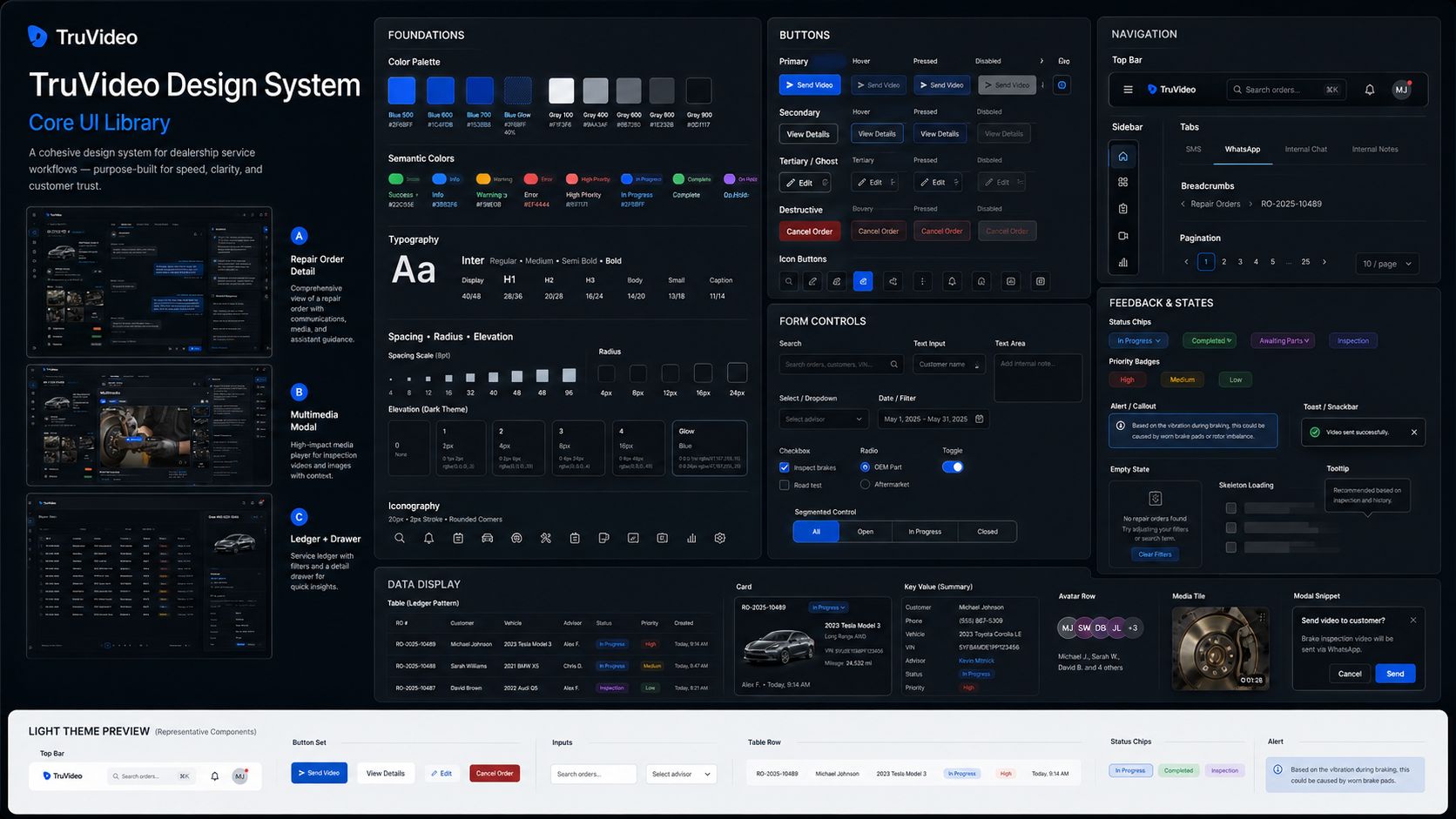Viewport: 1456px width, 819px height.
Task: Switch to the WhatsApp tab
Action: (1243, 149)
